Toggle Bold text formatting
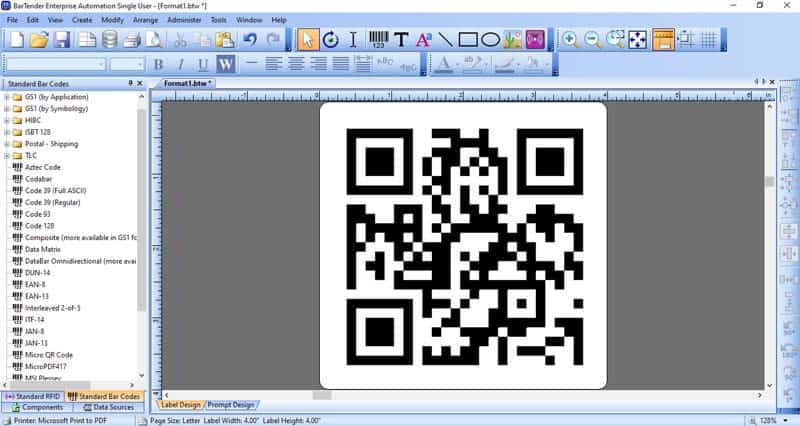This screenshot has width=800, height=426. [x=158, y=65]
